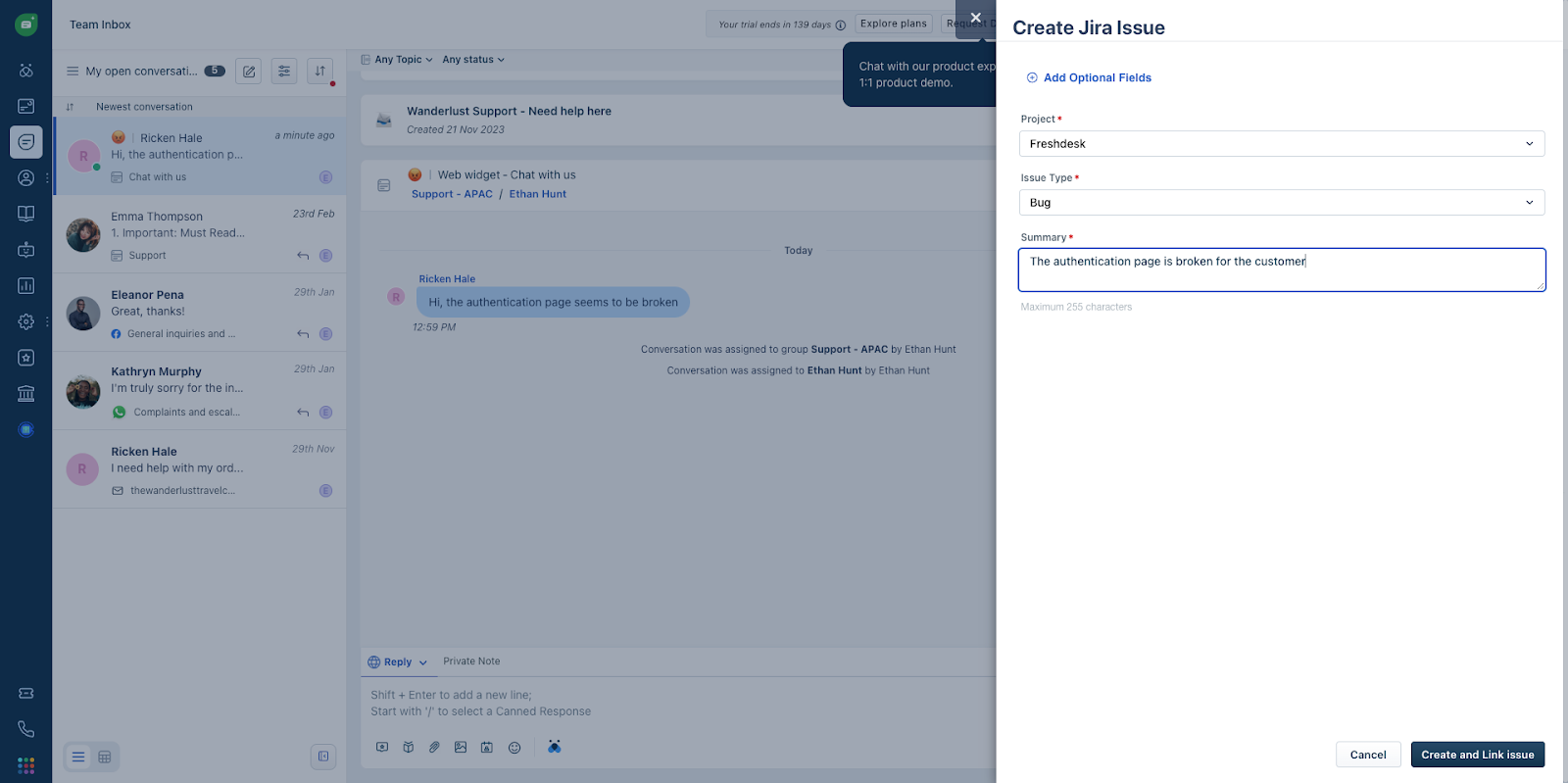The height and width of the screenshot is (783, 1568).
Task: Close the Create Jira Issue panel
Action: click(x=975, y=18)
